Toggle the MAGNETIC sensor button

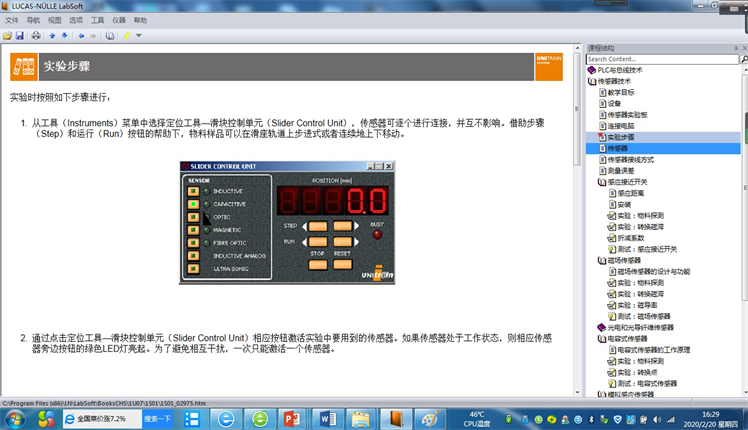193,230
